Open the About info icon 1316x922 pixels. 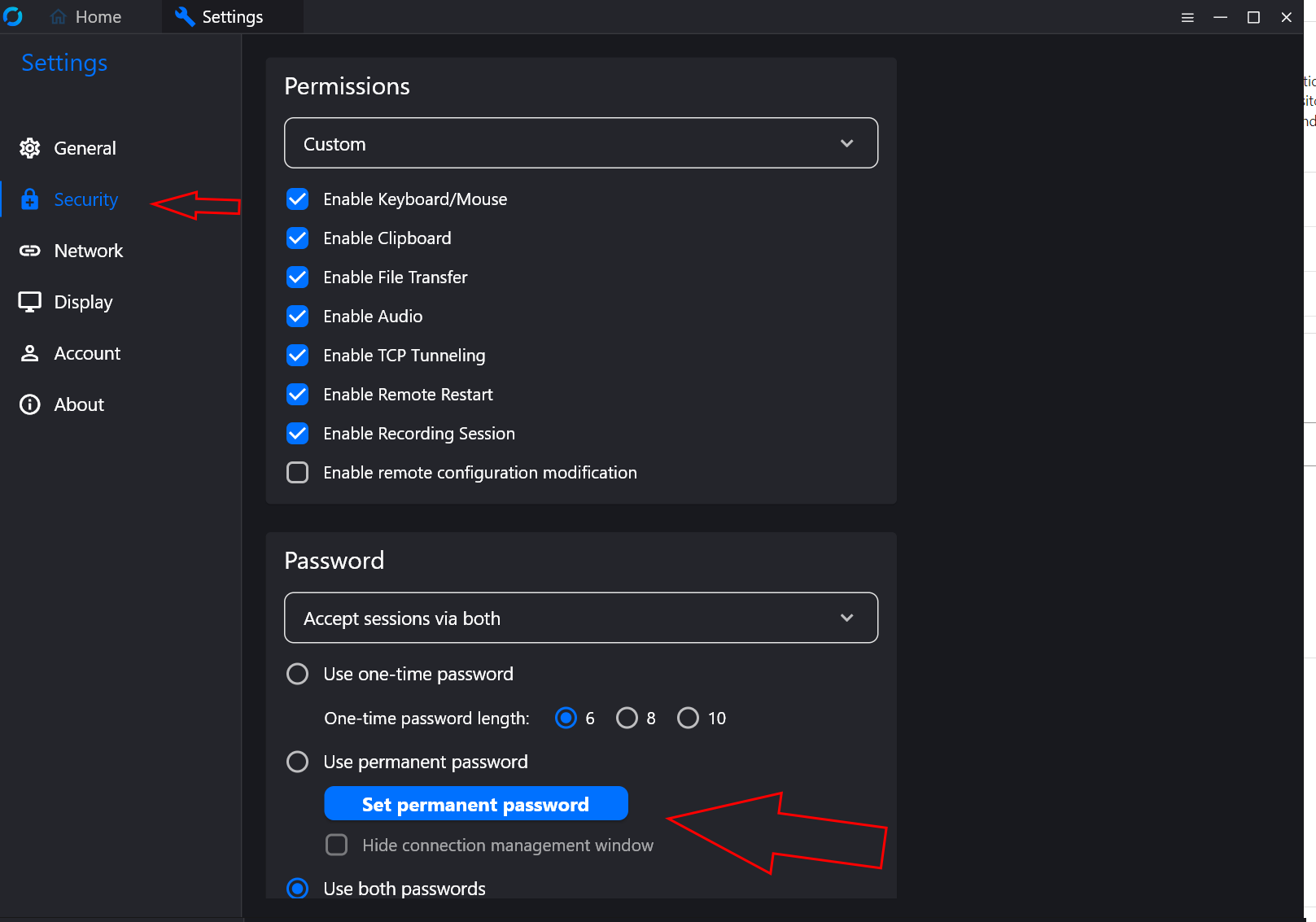(29, 404)
